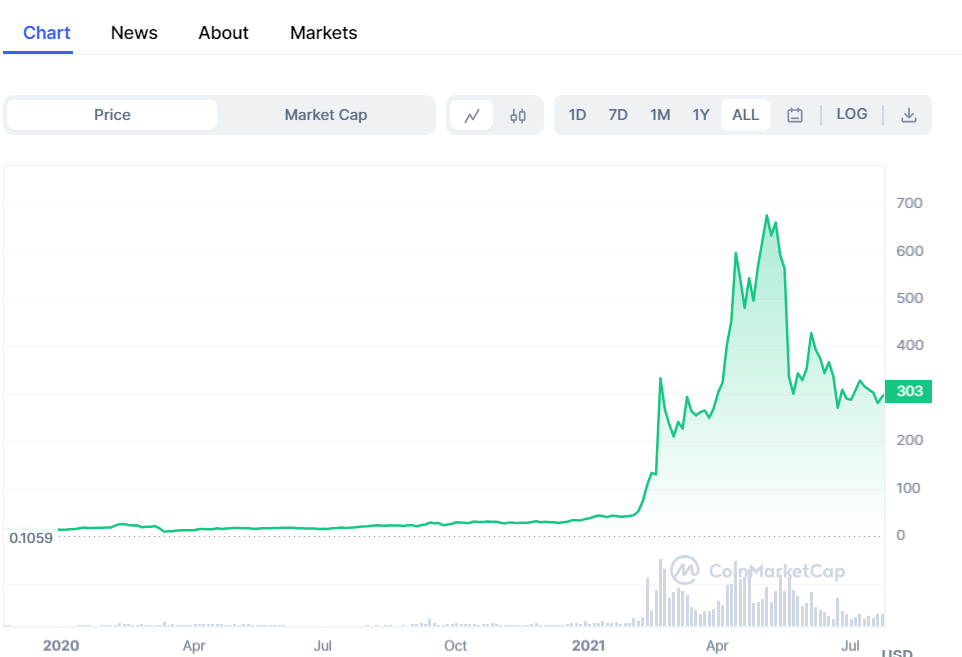Select the Chart tab

point(47,33)
